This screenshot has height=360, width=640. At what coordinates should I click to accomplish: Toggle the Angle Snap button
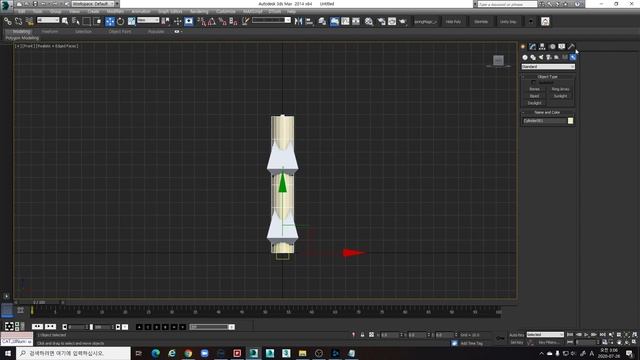[x=212, y=21]
